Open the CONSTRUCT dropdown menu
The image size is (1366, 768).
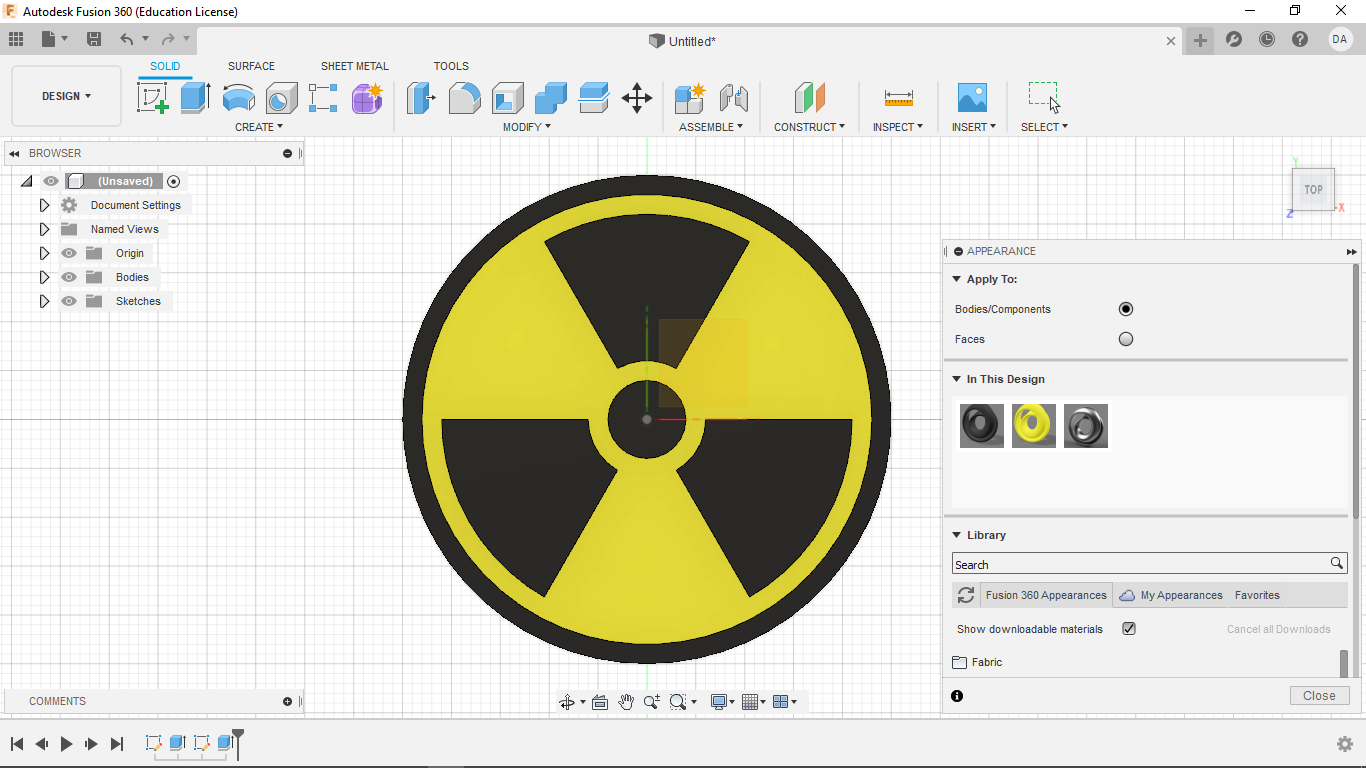809,127
